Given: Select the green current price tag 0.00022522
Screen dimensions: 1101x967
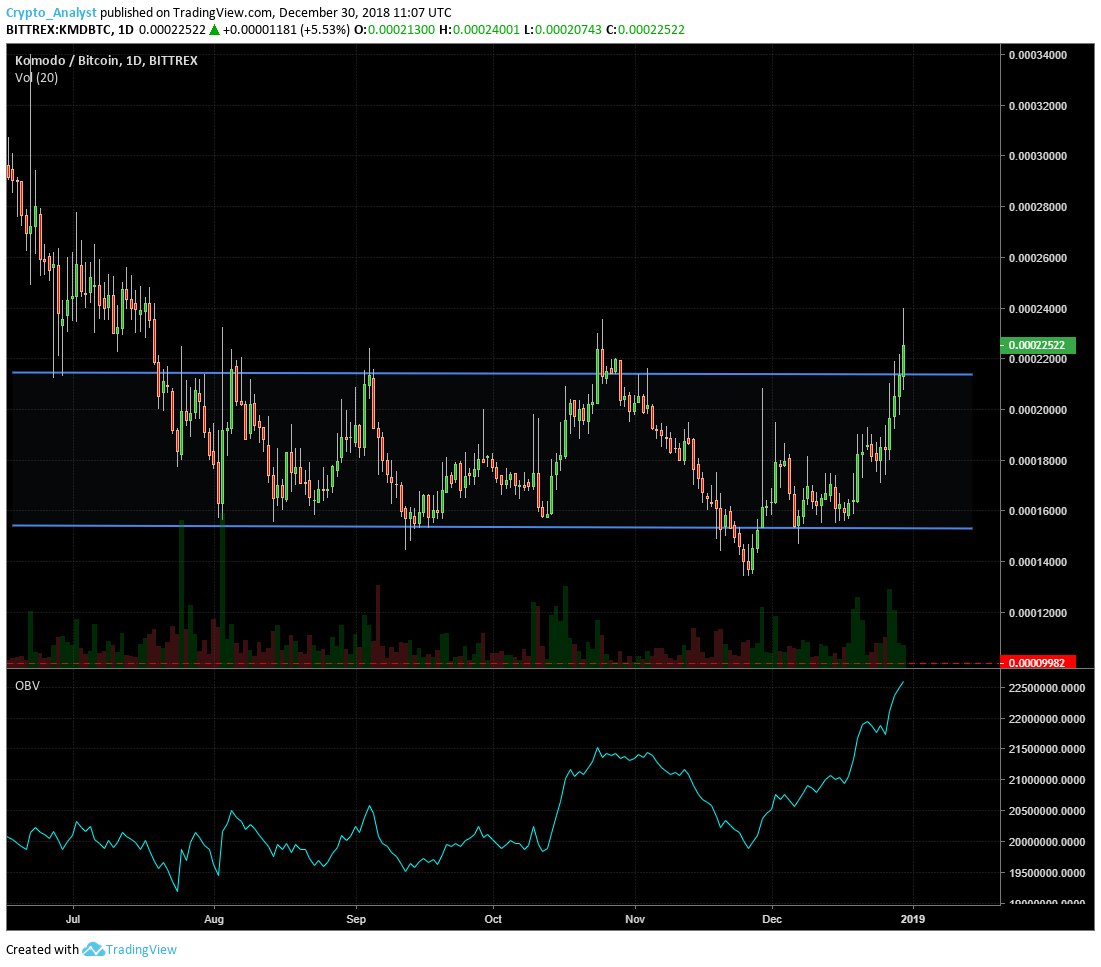Looking at the screenshot, I should click(1036, 344).
